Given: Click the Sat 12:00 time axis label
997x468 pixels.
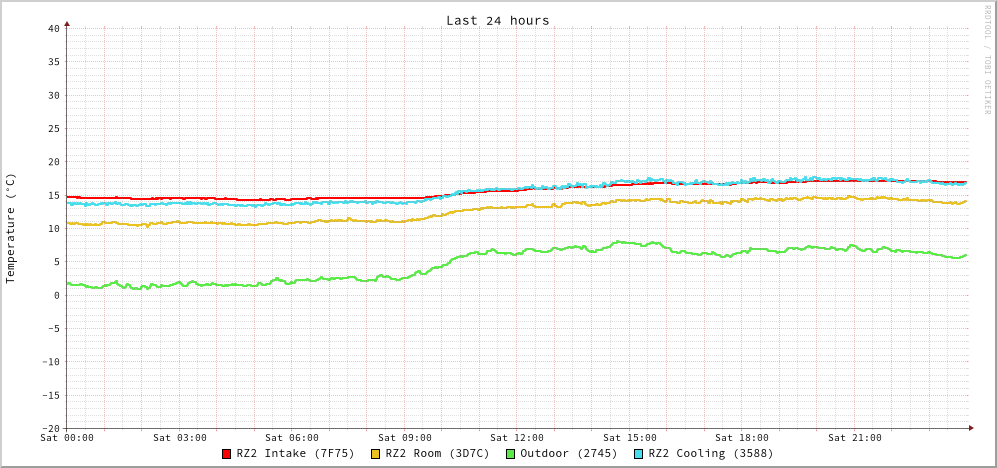Looking at the screenshot, I should [x=517, y=438].
